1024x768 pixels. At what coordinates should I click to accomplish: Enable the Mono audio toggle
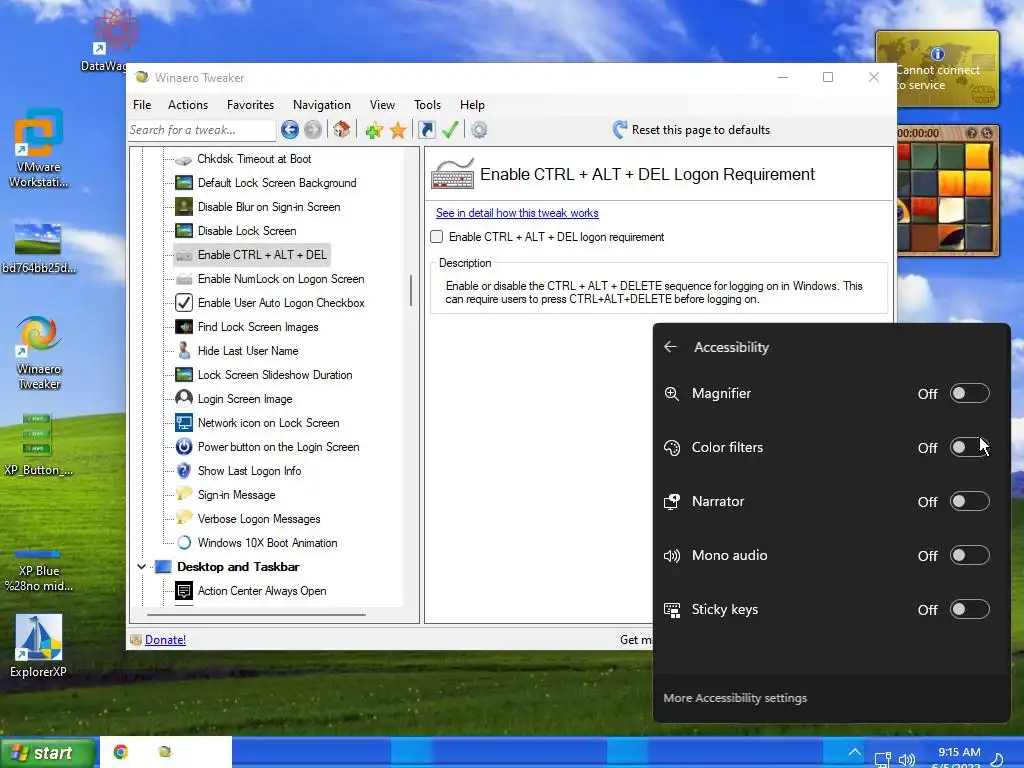coord(969,555)
